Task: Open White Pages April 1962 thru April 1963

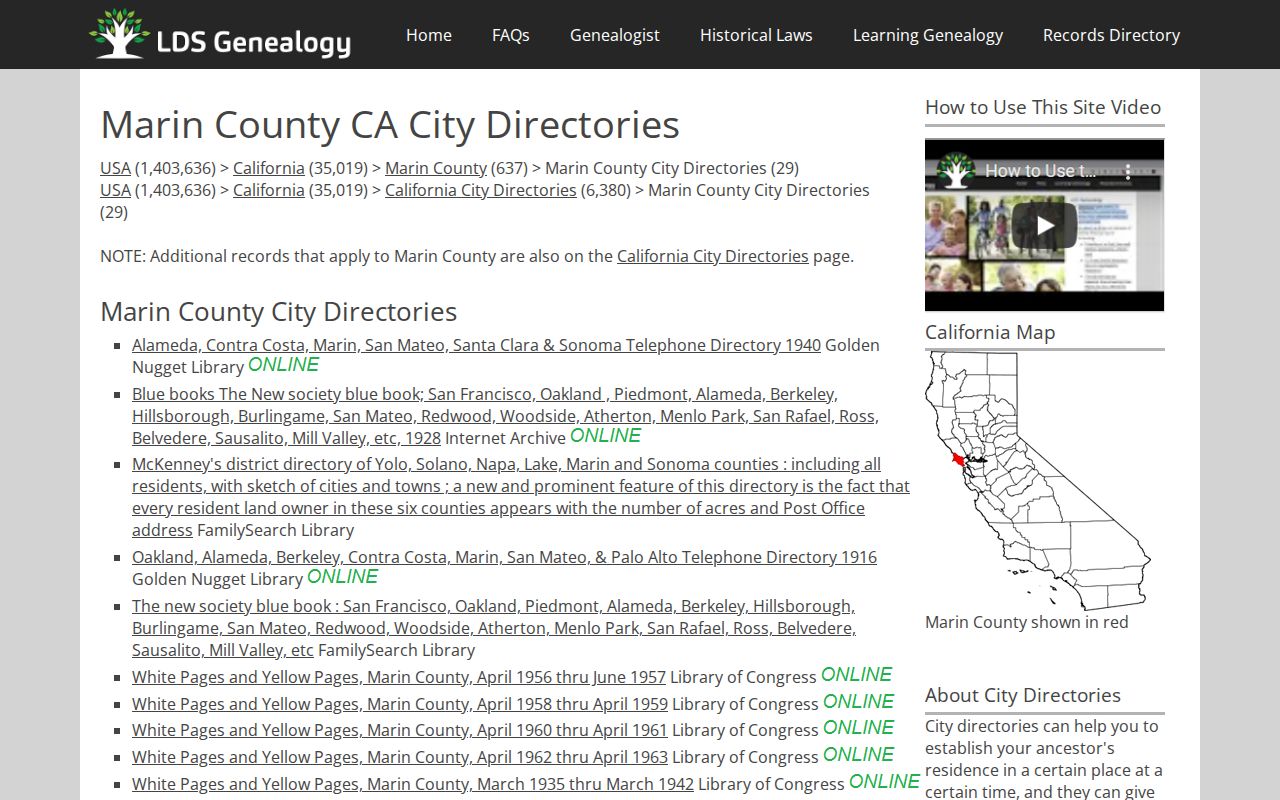Action: click(400, 757)
